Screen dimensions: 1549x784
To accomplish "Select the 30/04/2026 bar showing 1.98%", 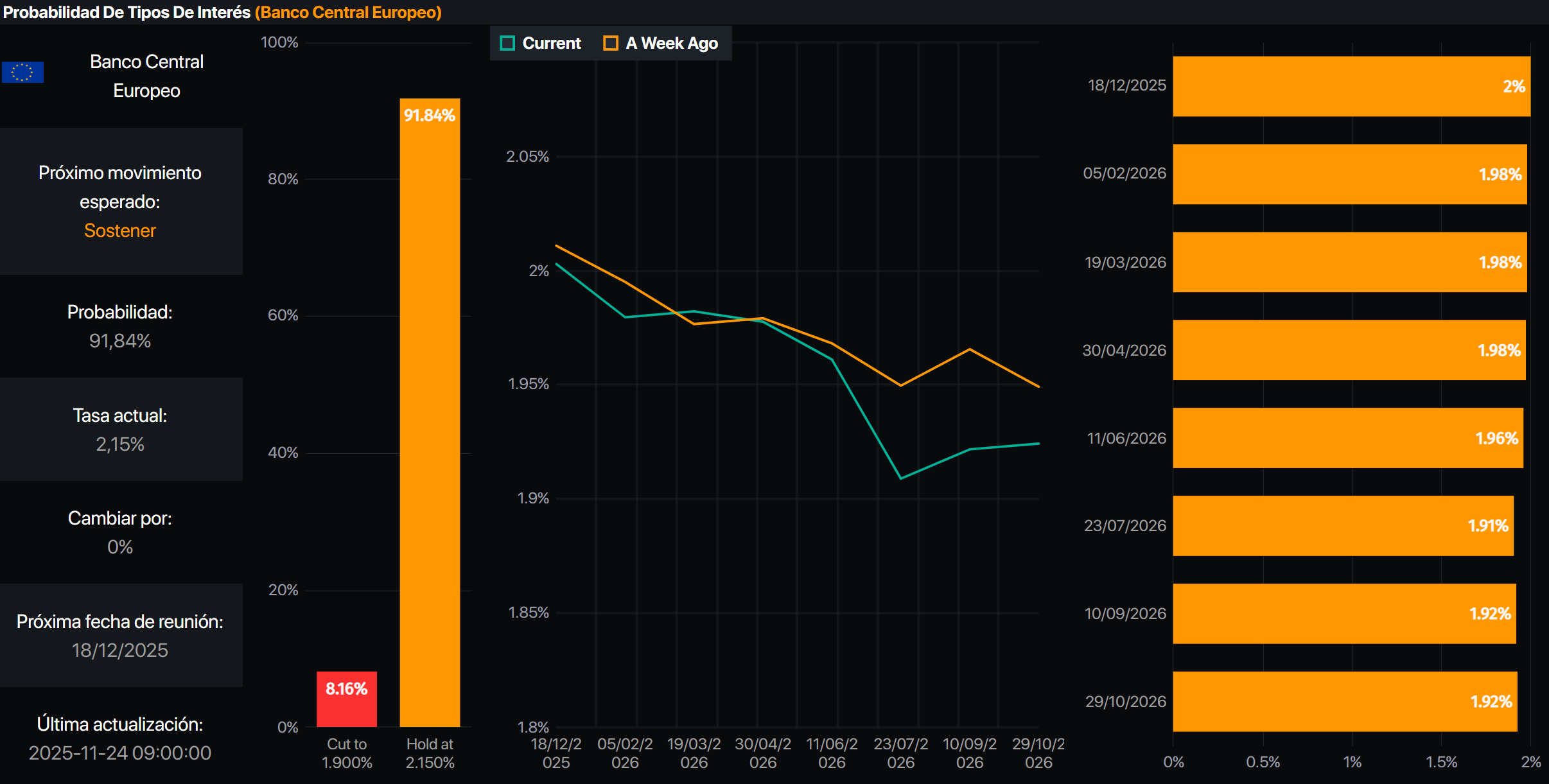I will pos(1349,350).
